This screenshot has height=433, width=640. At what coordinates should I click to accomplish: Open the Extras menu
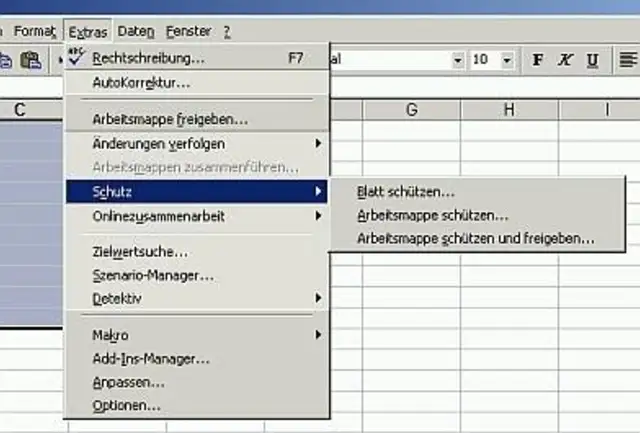click(x=88, y=31)
